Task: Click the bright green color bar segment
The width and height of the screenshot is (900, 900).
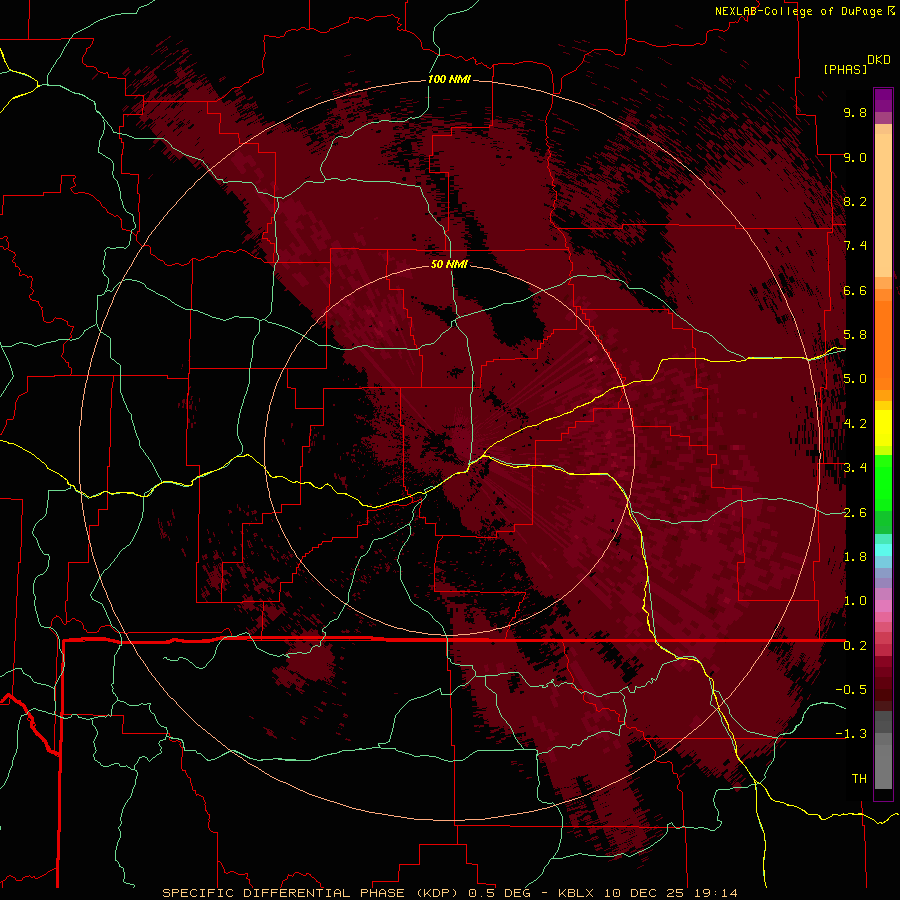Action: 883,483
